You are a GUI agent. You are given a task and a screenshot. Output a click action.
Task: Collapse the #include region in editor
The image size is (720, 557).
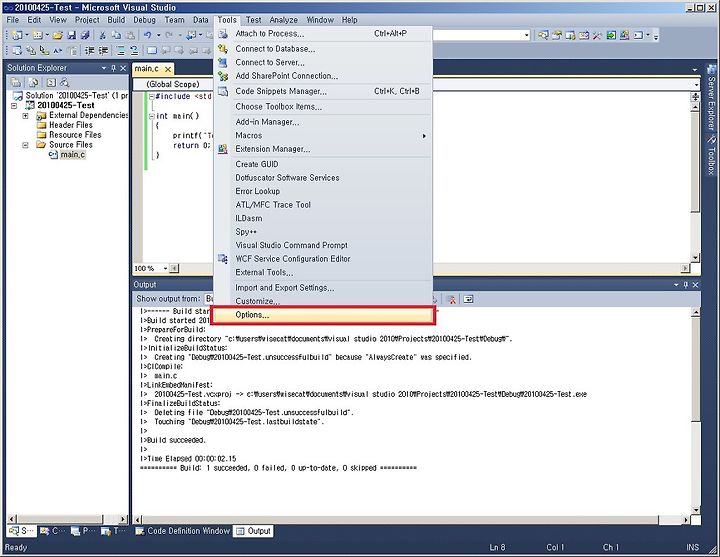(x=152, y=96)
